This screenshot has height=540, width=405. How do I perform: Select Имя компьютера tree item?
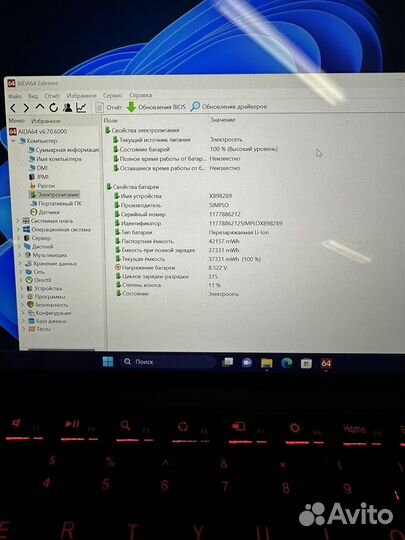[55, 159]
